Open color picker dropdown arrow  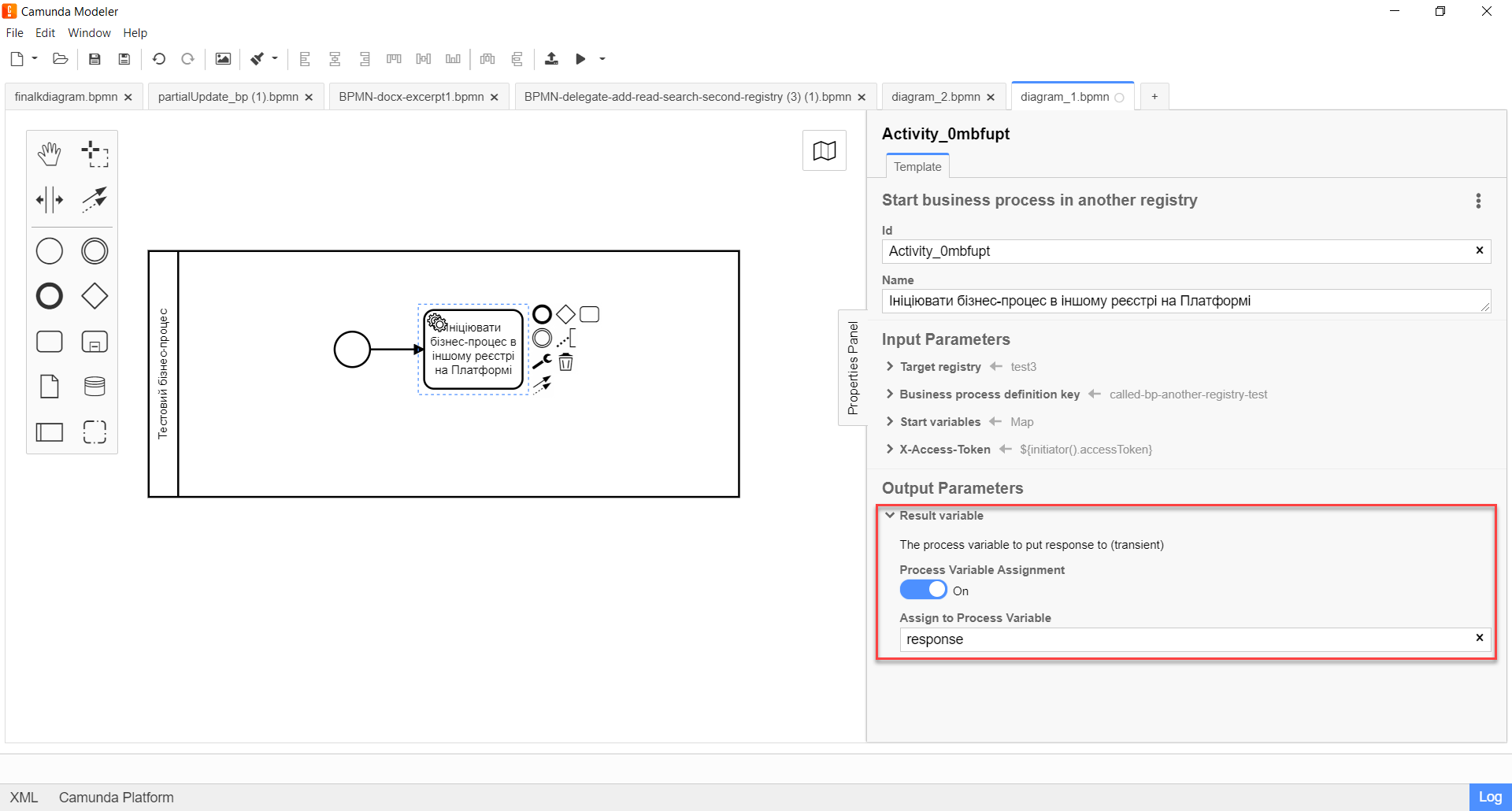click(x=275, y=58)
